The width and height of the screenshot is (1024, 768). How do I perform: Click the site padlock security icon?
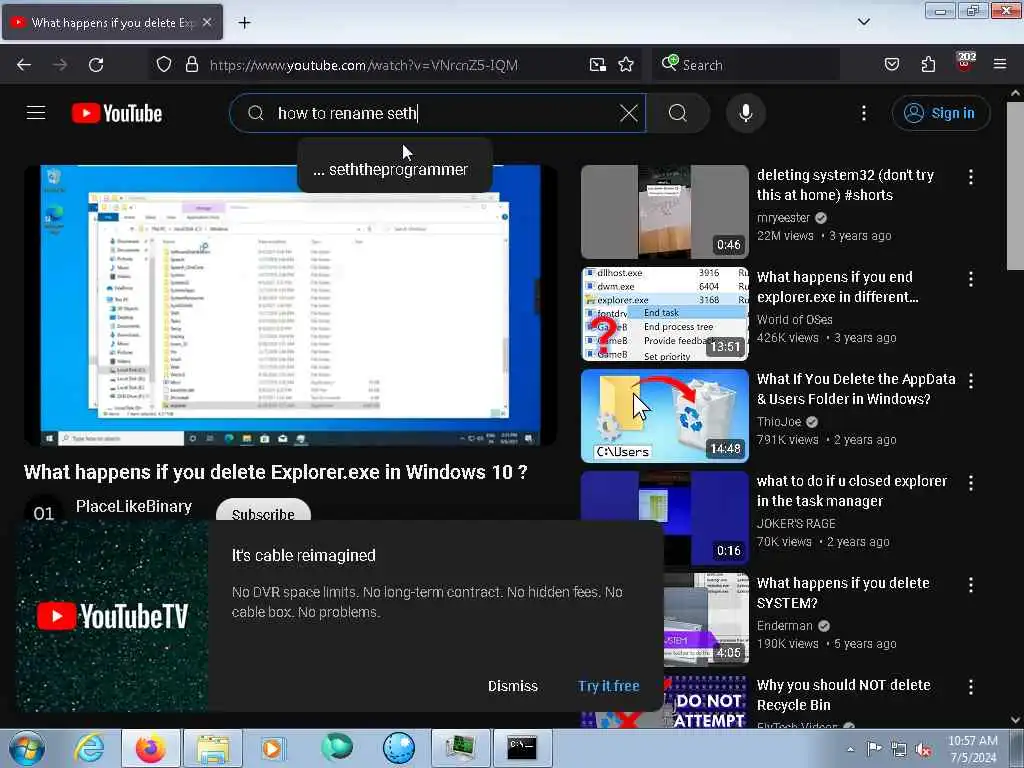[191, 65]
